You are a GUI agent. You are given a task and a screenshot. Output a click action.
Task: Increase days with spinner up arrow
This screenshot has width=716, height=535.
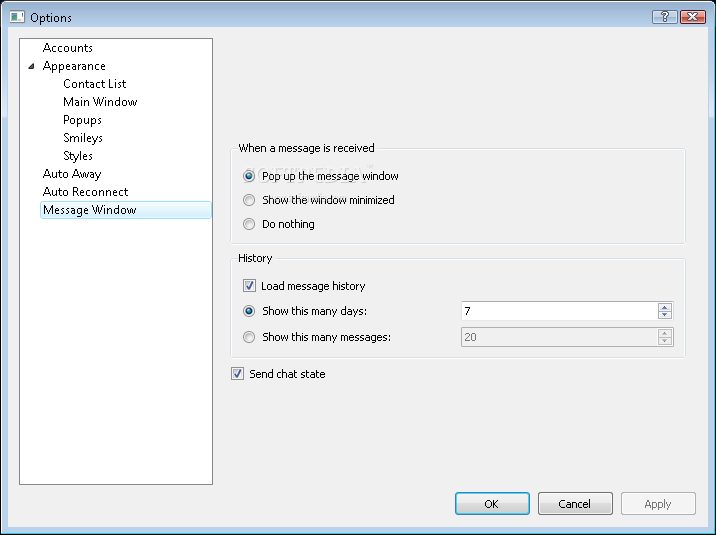pos(665,307)
